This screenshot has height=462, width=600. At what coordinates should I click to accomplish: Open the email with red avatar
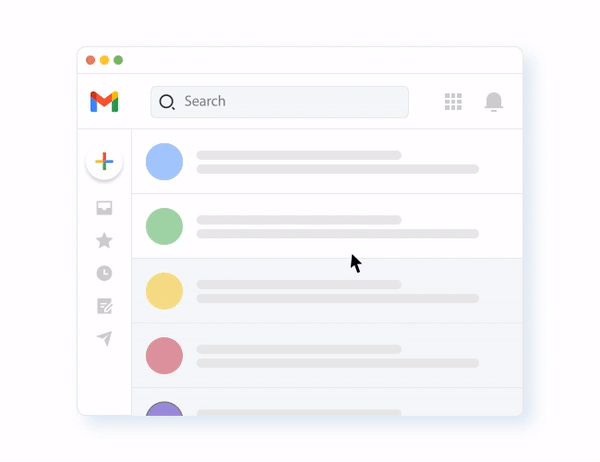(x=327, y=356)
